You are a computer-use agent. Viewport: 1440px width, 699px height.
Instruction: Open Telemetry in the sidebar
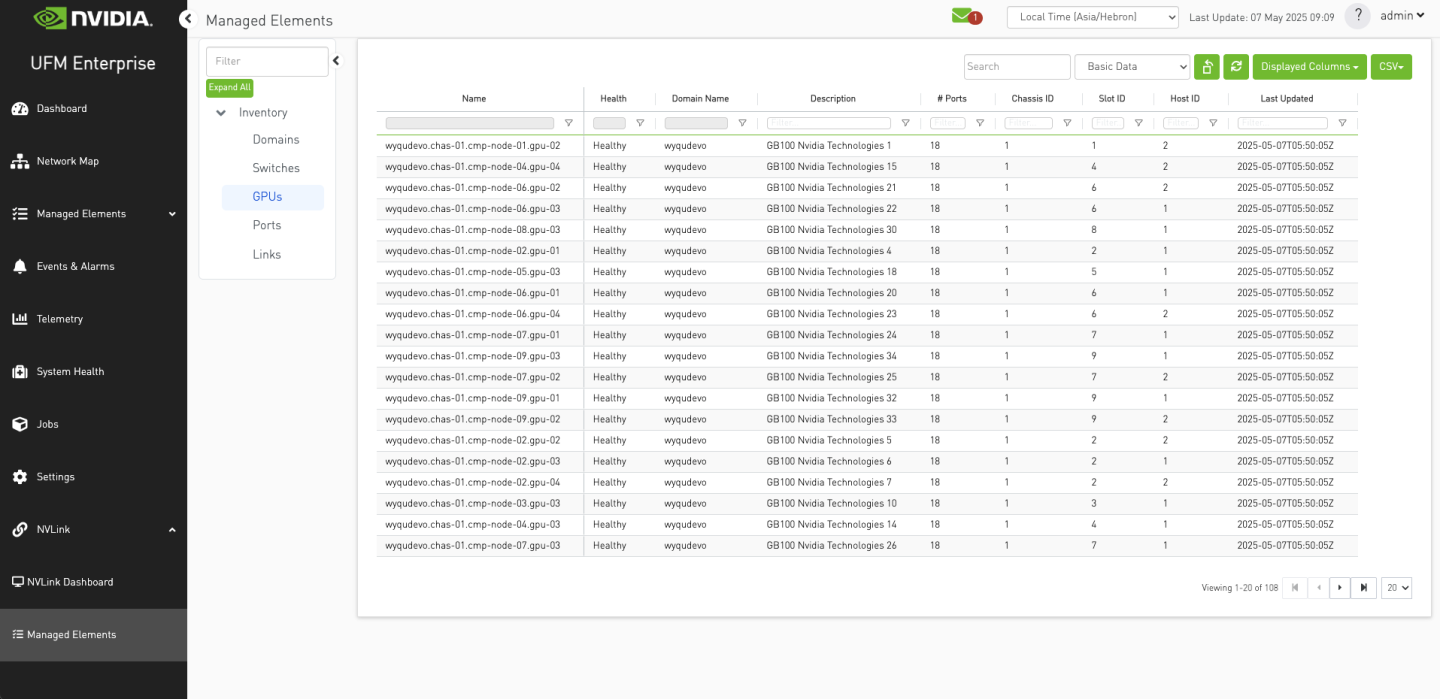coord(60,319)
